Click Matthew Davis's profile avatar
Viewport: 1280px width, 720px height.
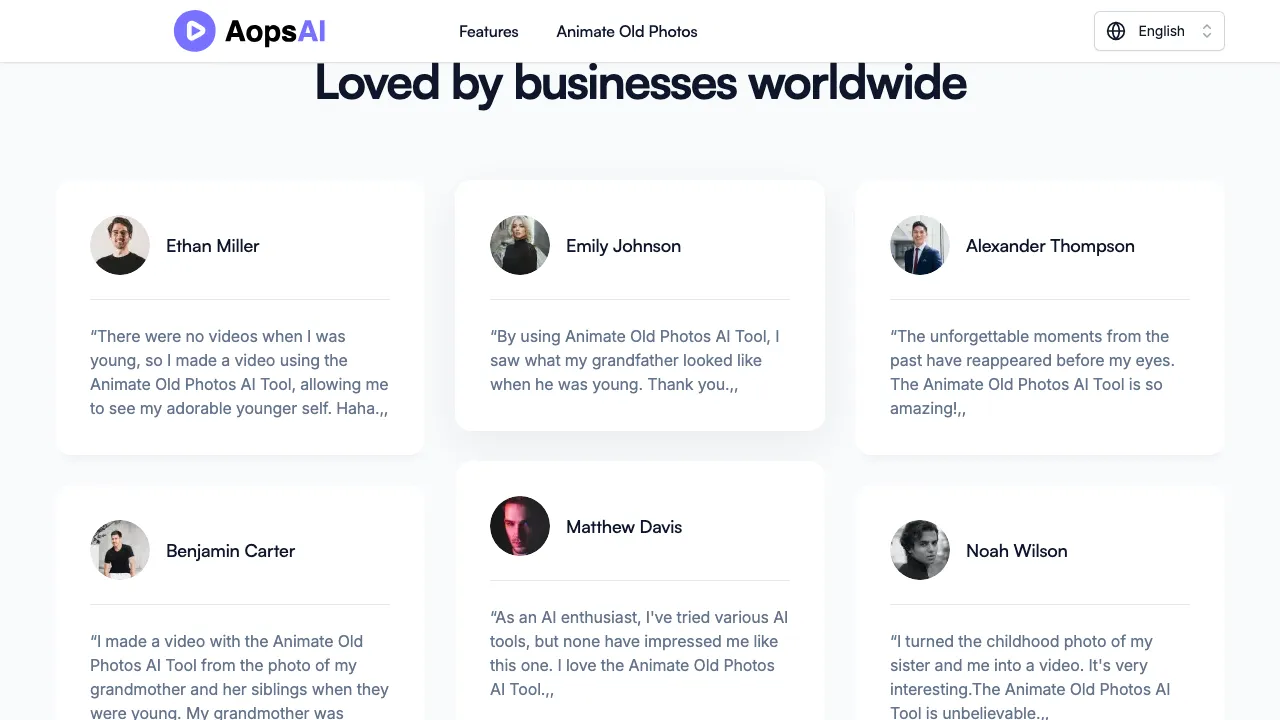[520, 526]
